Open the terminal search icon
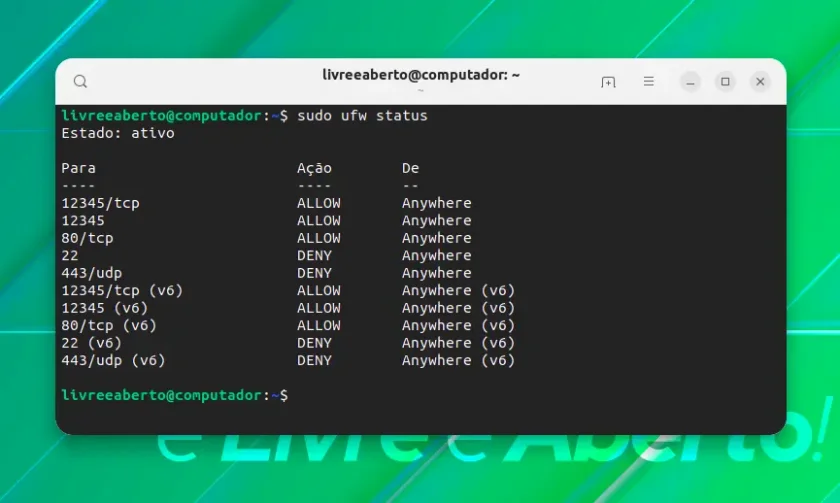 point(80,81)
